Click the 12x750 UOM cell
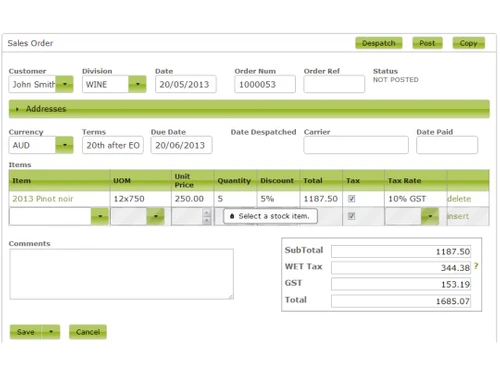 [140, 199]
